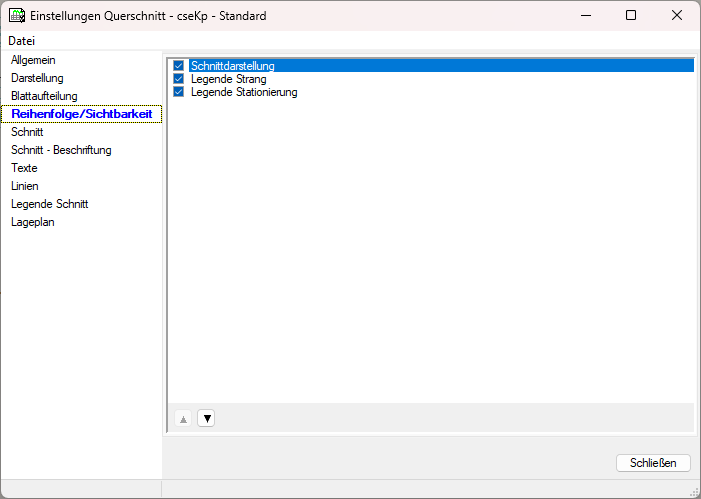
Task: Open the Datei menu
Action: pyautogui.click(x=21, y=41)
